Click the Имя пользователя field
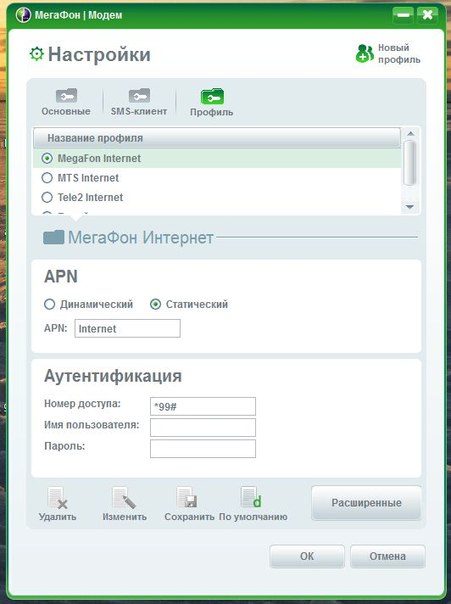The width and height of the screenshot is (451, 604). (203, 428)
